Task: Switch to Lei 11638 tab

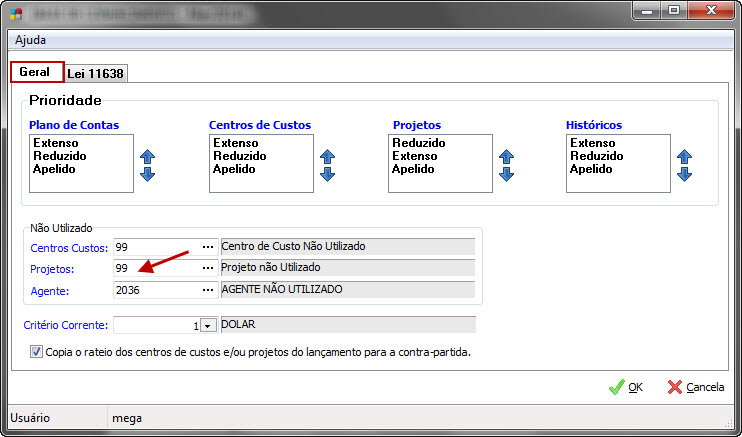Action: [x=97, y=73]
